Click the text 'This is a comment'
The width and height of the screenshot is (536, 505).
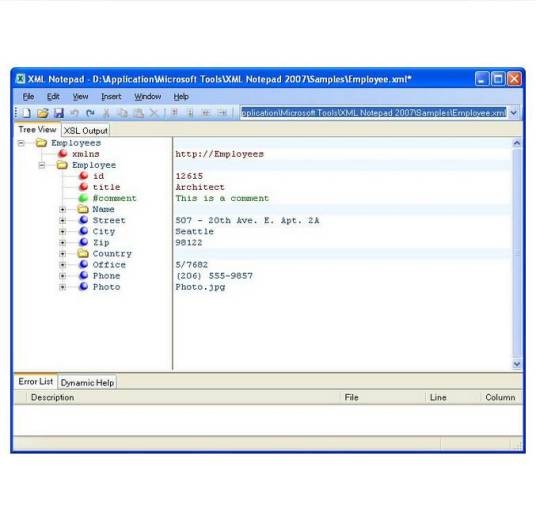click(222, 198)
